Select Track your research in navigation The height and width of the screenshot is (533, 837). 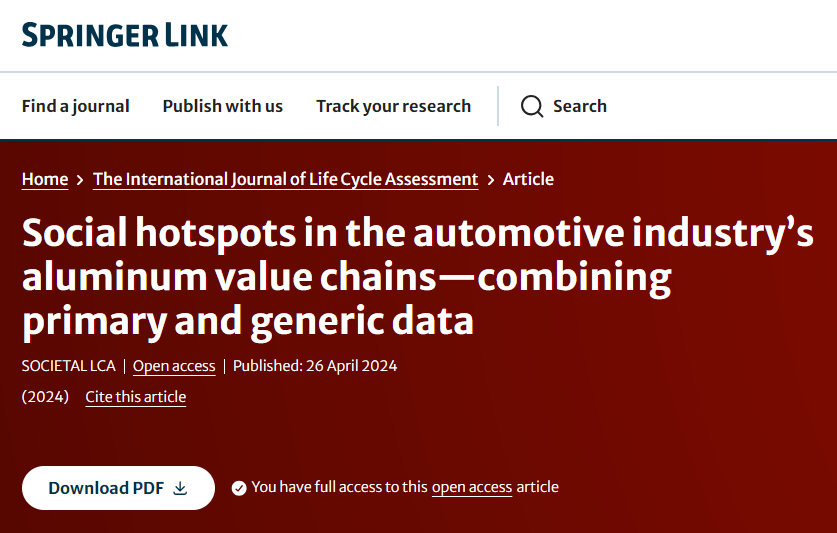pos(393,106)
